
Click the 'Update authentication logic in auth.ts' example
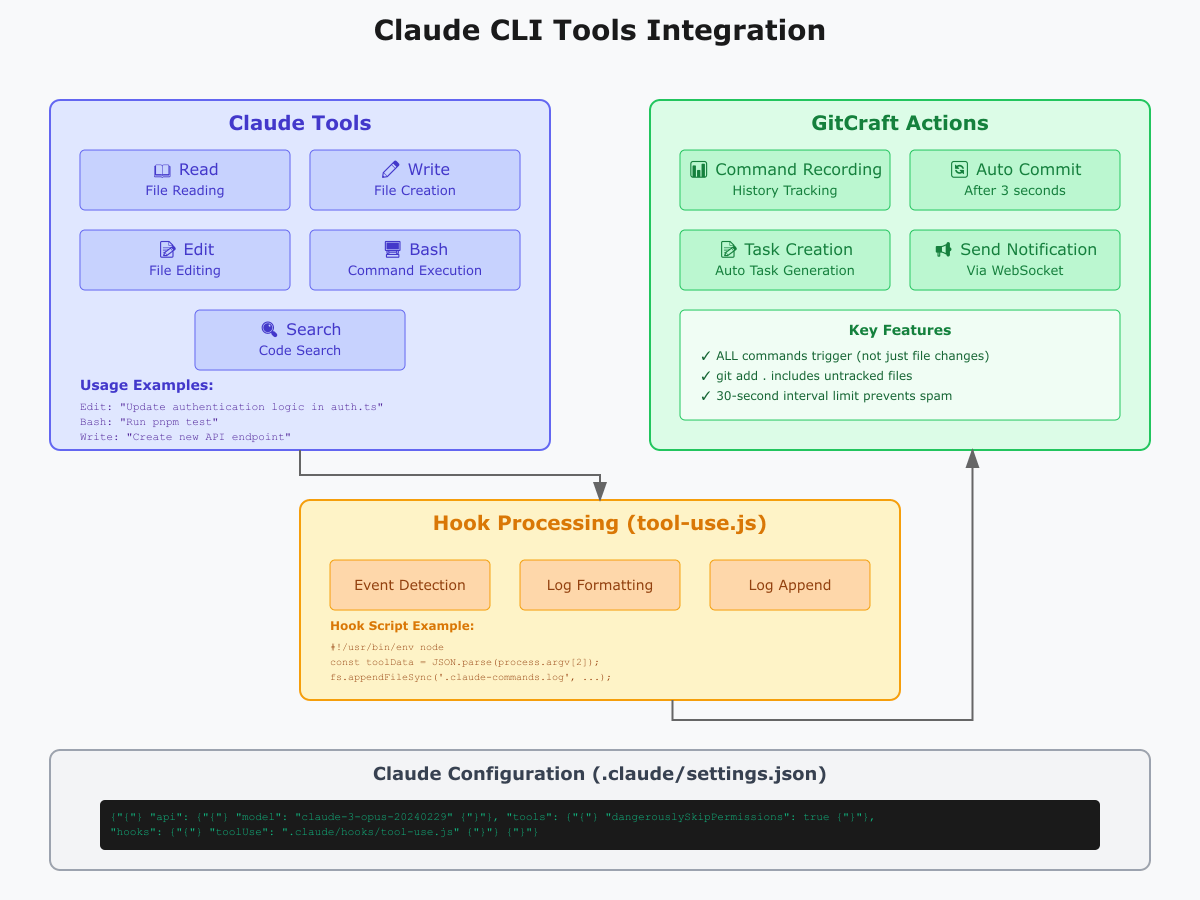point(232,407)
